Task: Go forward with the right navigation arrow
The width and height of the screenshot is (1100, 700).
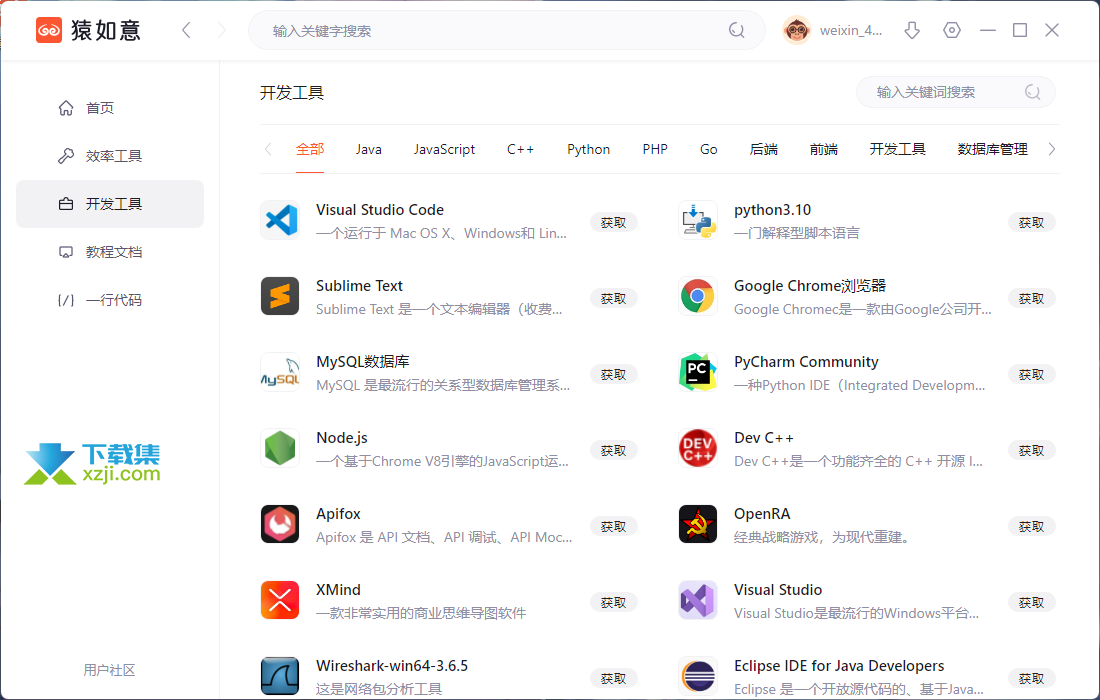Action: [222, 30]
